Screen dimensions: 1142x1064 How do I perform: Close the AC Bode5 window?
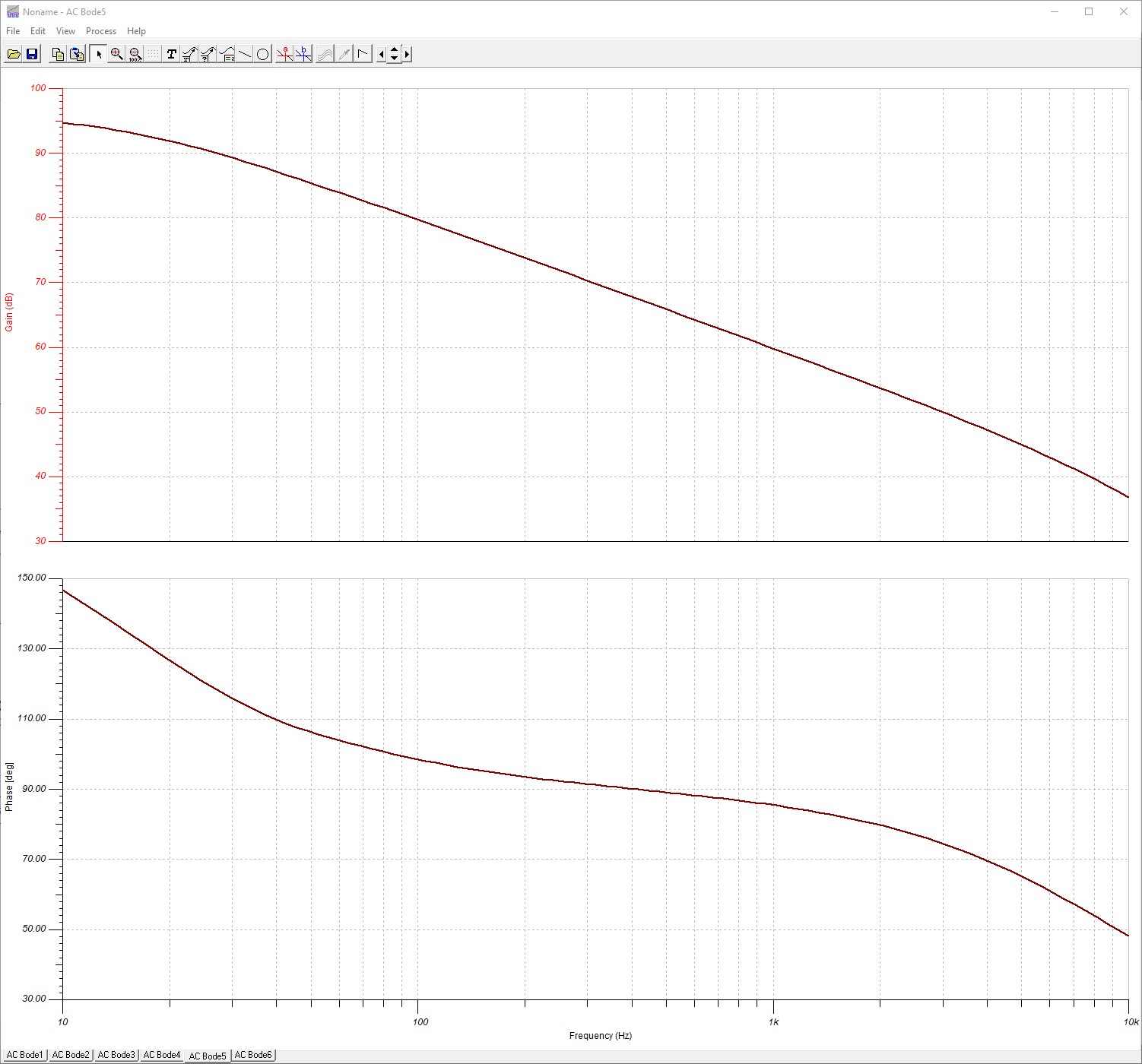point(1124,11)
